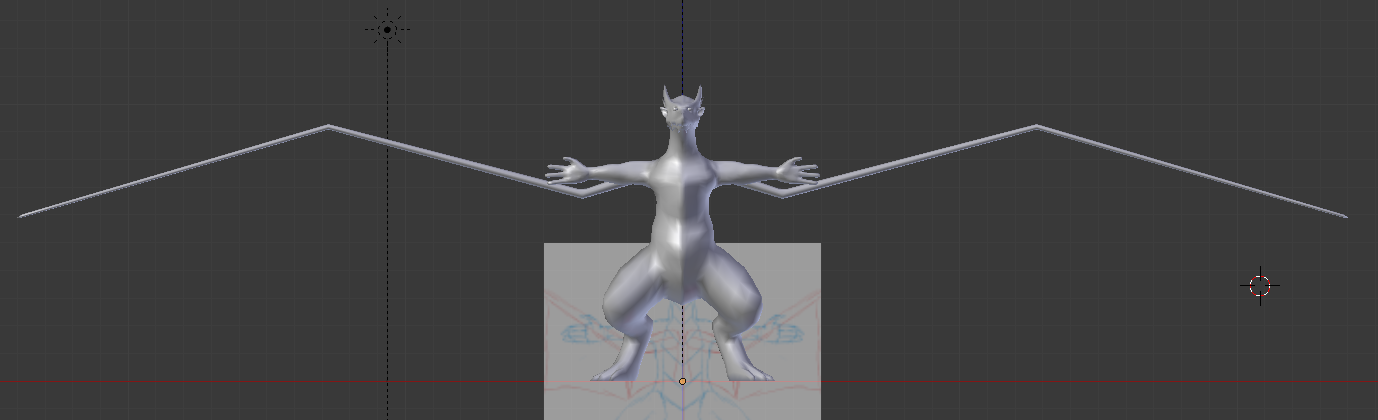Click the clawed foot on the left
Viewport: 1378px width, 420px height.
pyautogui.click(x=612, y=373)
